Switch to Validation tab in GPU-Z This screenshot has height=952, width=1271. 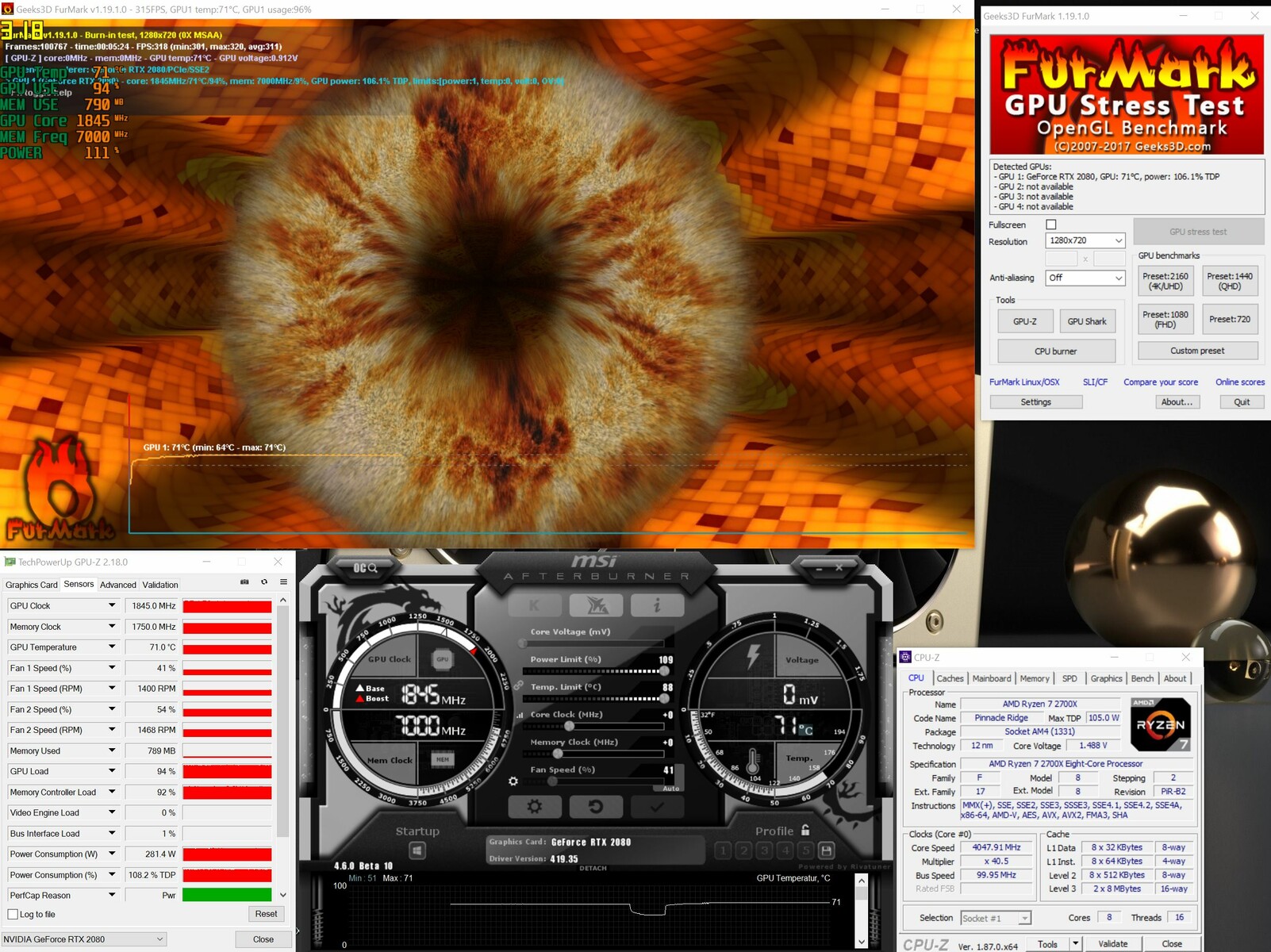(160, 585)
